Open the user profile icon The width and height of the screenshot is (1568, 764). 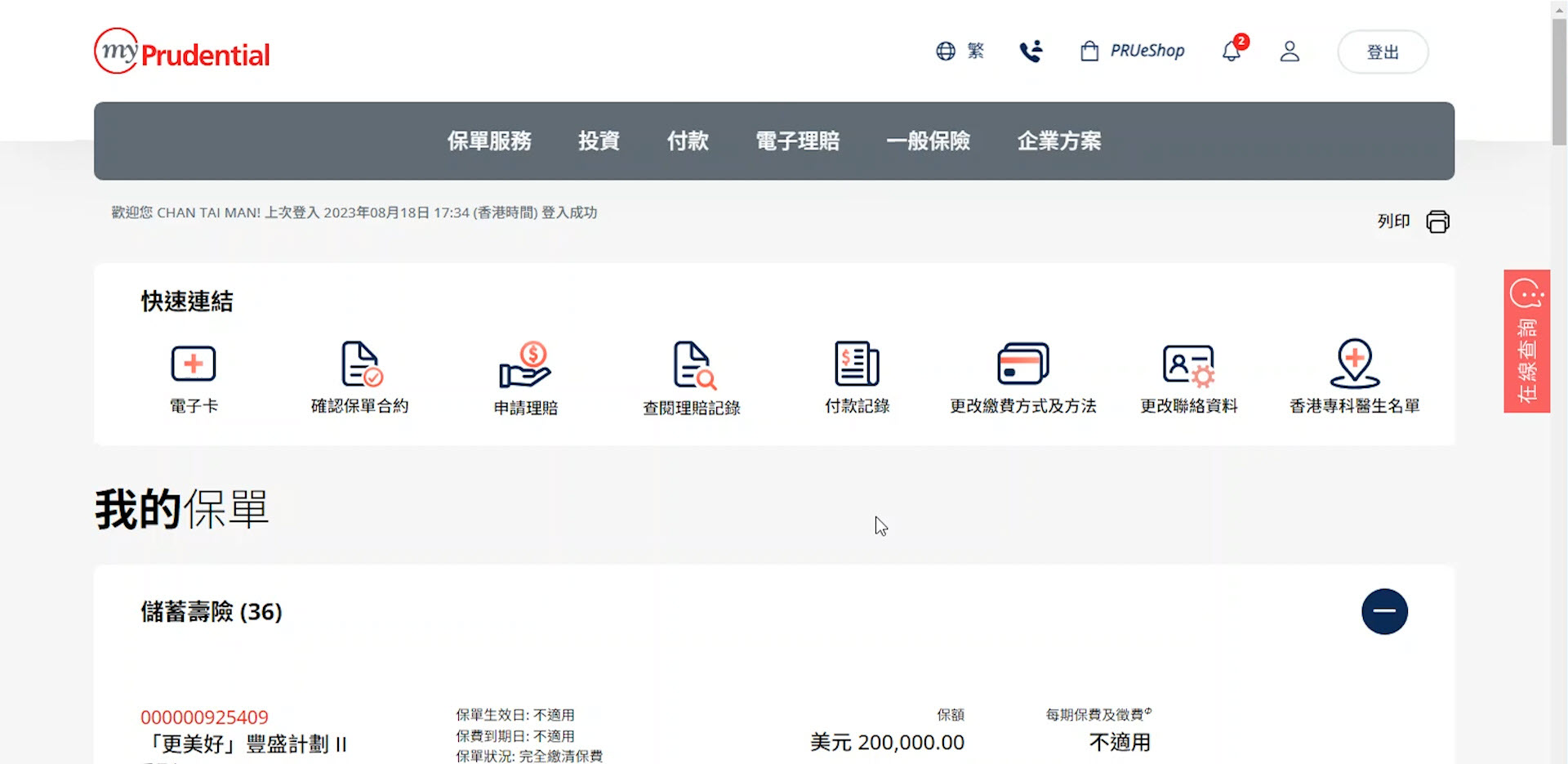point(1290,51)
